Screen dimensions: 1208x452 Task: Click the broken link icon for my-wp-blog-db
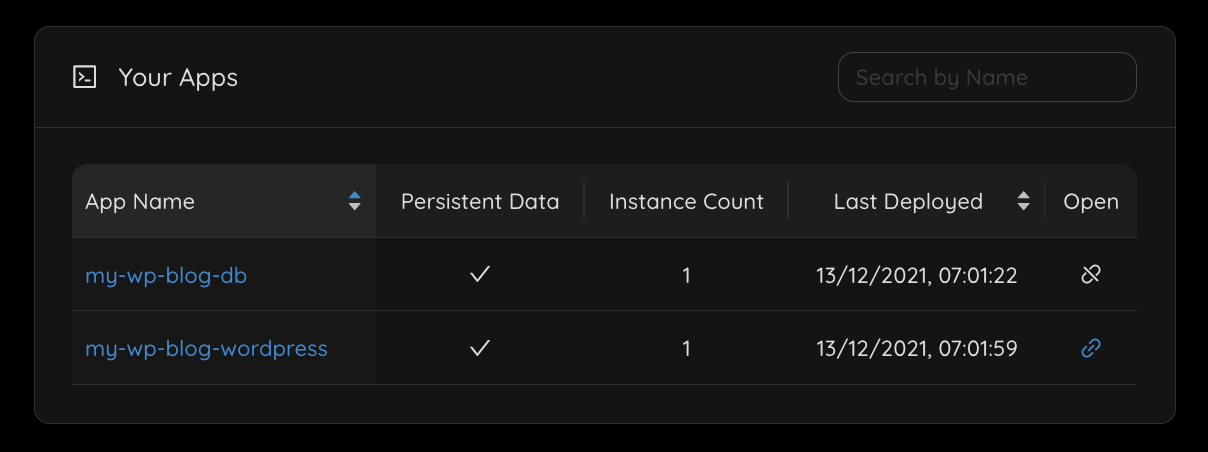click(1091, 275)
